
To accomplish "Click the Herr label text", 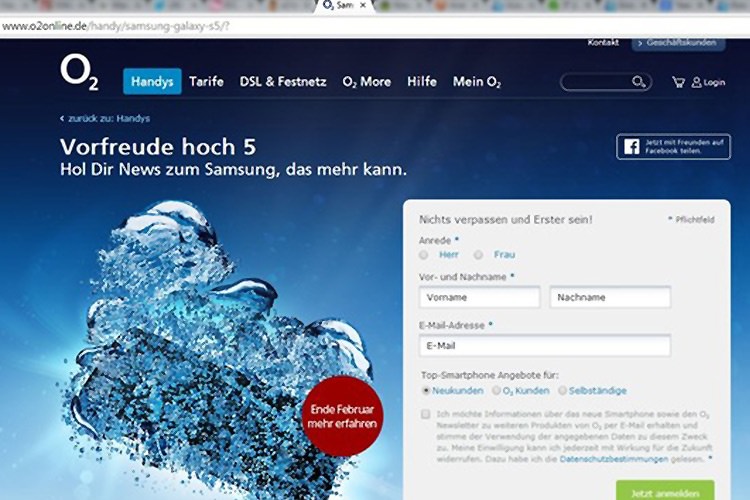I will click(449, 255).
